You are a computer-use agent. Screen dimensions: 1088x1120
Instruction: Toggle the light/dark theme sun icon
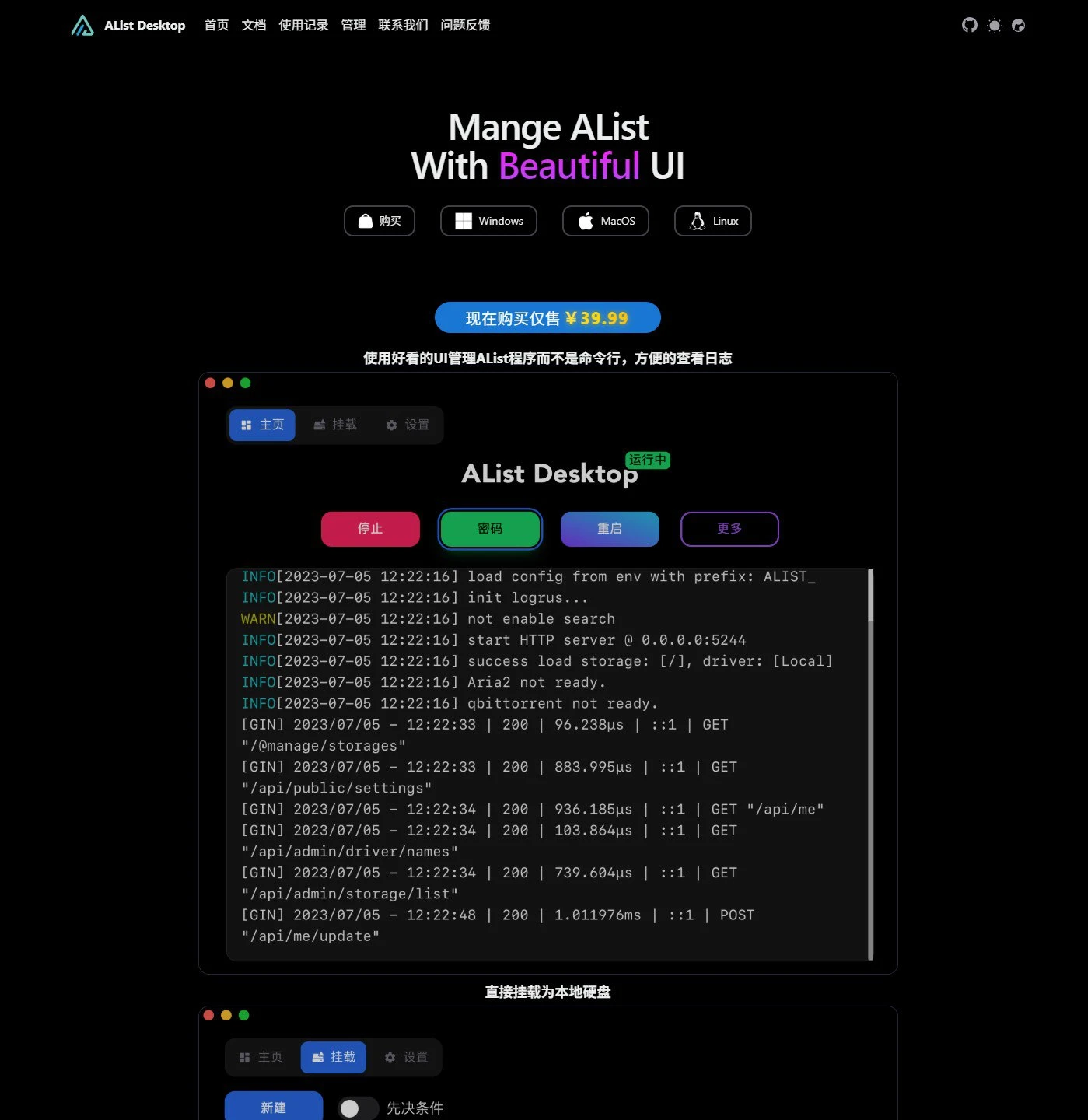coord(994,25)
